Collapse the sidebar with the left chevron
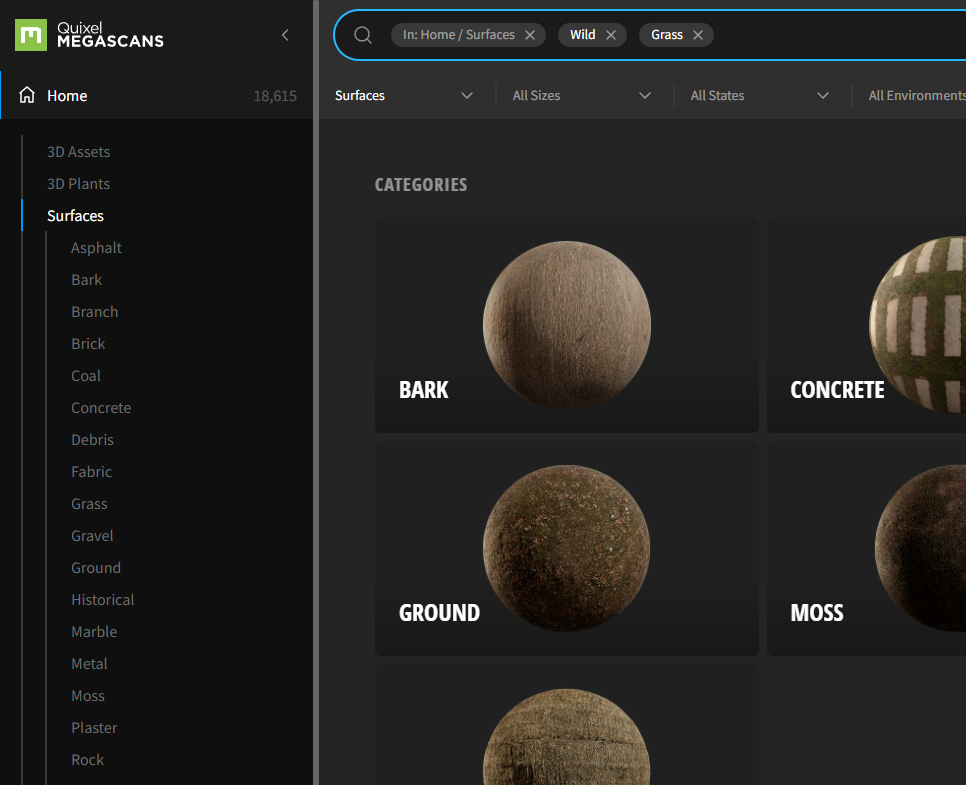966x785 pixels. pyautogui.click(x=285, y=35)
